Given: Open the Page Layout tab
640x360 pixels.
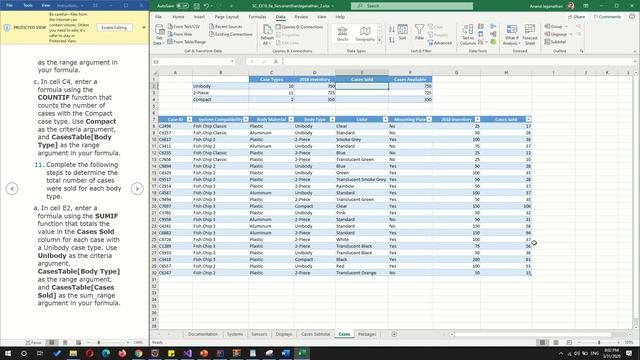Looking at the screenshot, I should point(227,17).
